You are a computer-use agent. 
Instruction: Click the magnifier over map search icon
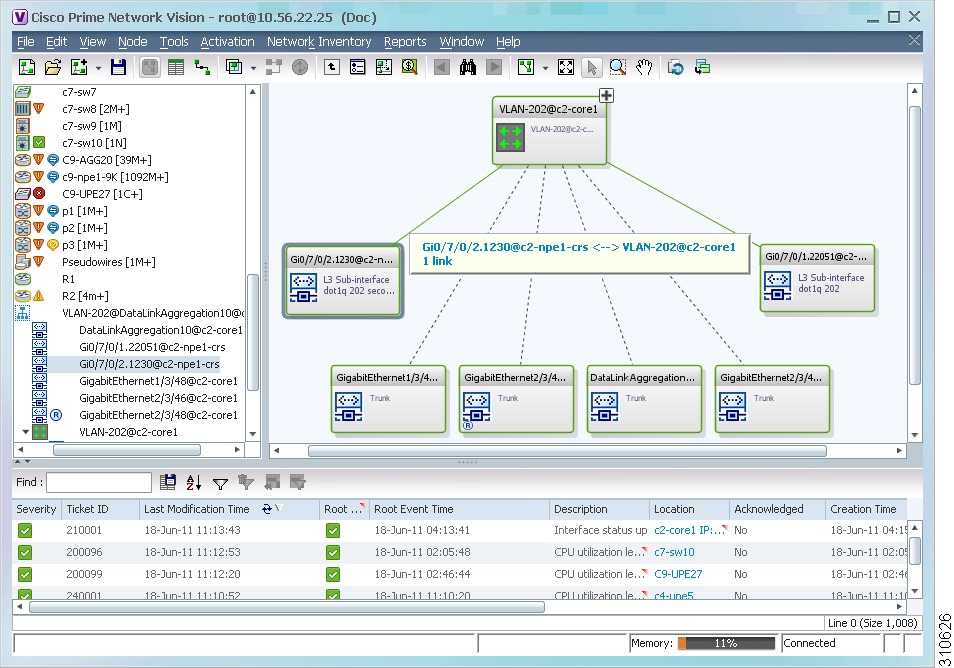410,67
